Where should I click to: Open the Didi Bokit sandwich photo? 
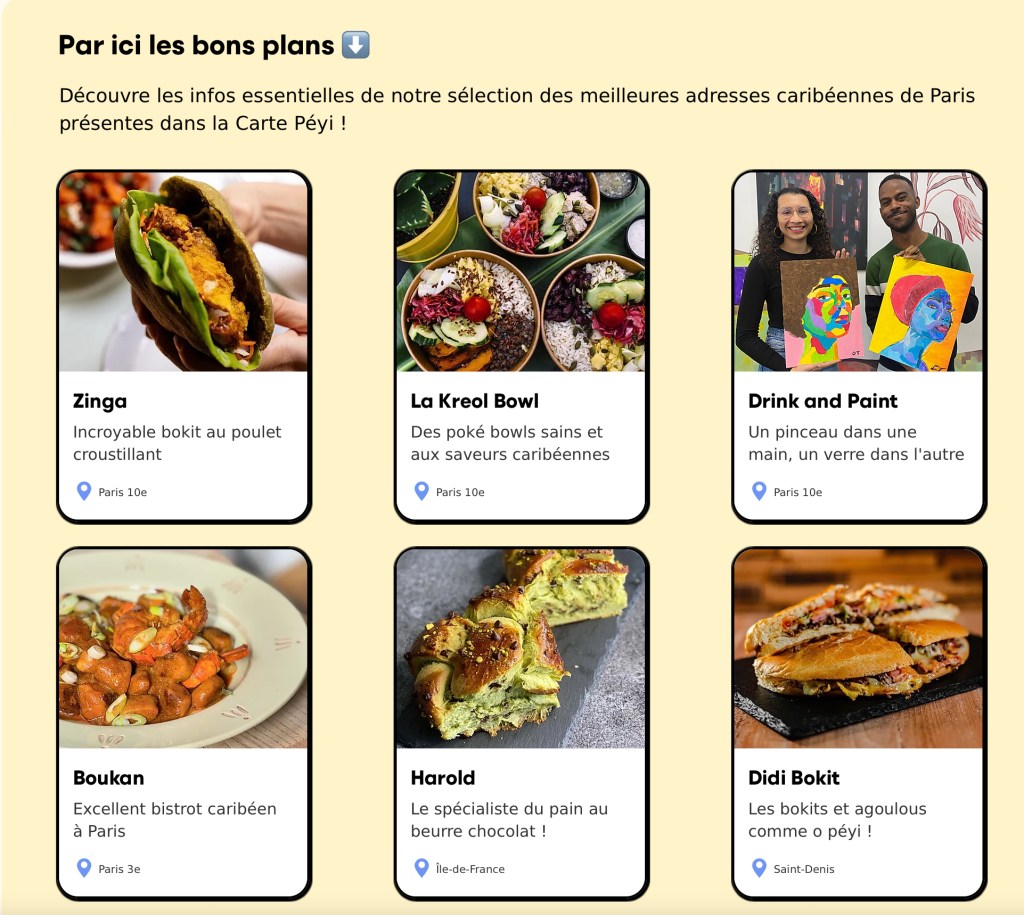(x=859, y=648)
